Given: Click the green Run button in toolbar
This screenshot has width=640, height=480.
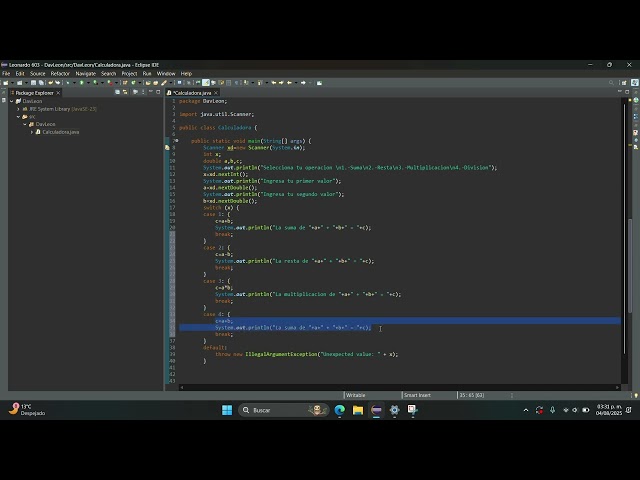Looking at the screenshot, I should click(x=82, y=83).
